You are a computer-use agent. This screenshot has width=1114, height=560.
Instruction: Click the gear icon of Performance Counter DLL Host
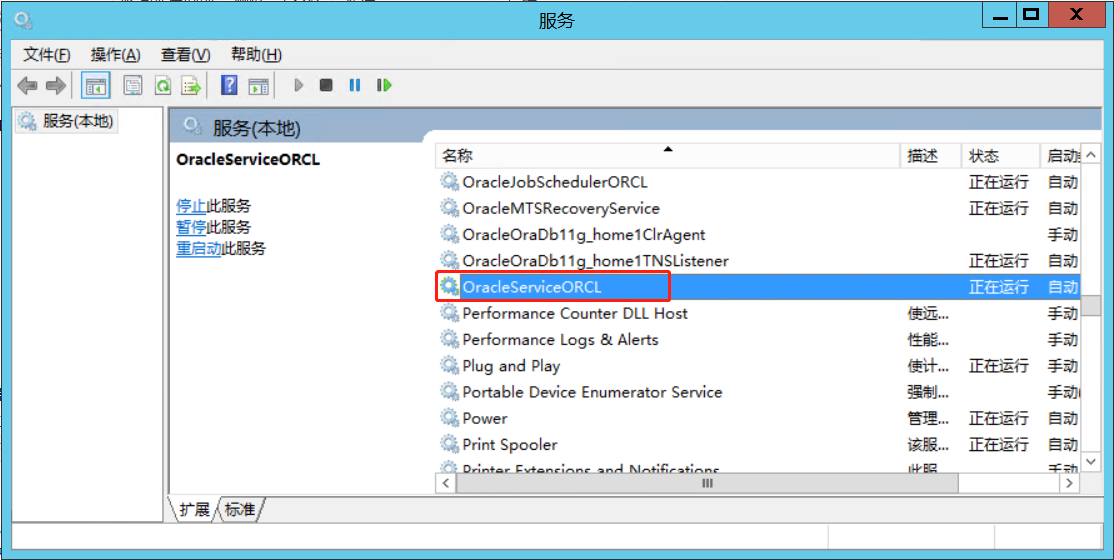pos(450,313)
